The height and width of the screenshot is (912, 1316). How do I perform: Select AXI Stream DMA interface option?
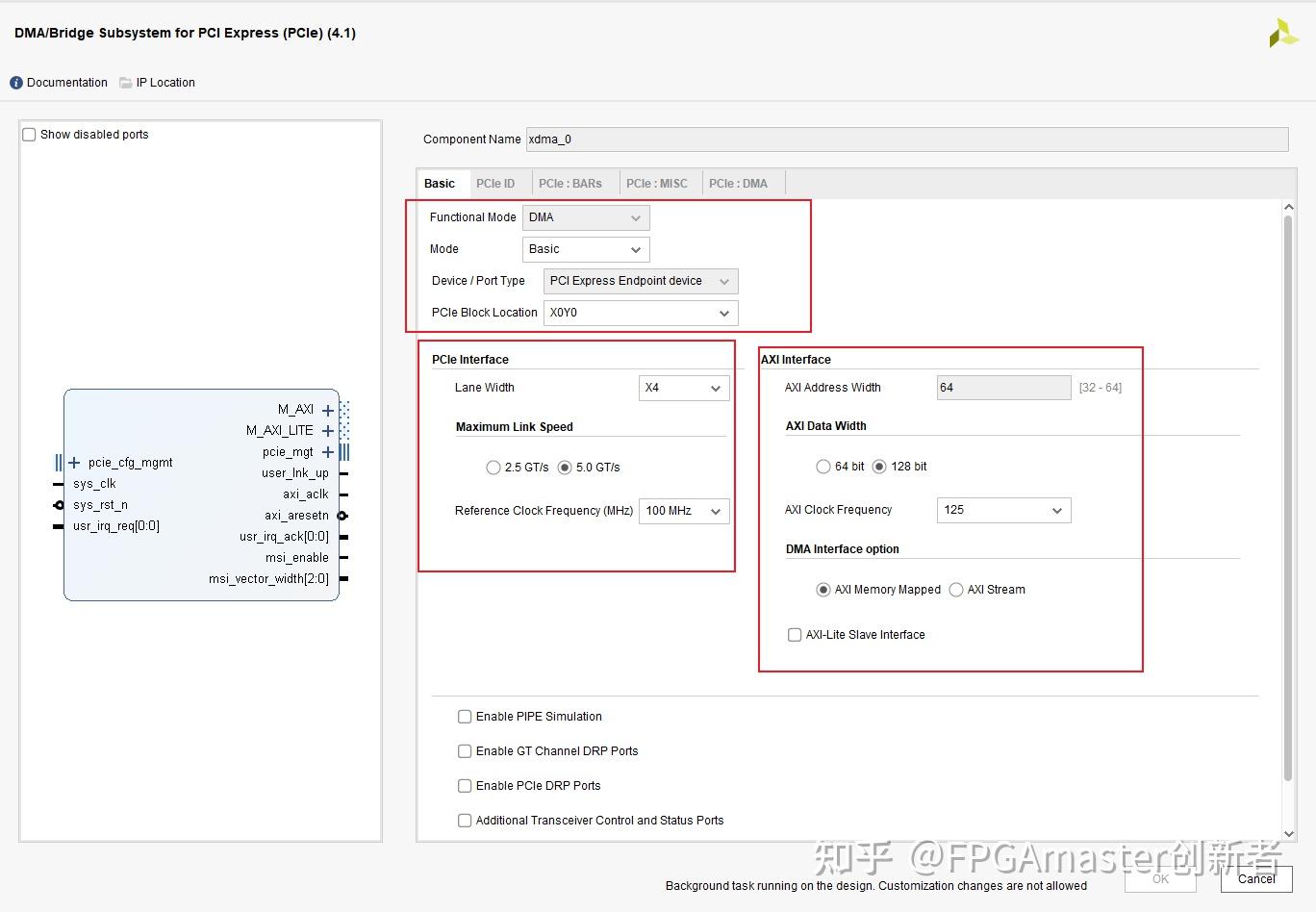tap(956, 589)
